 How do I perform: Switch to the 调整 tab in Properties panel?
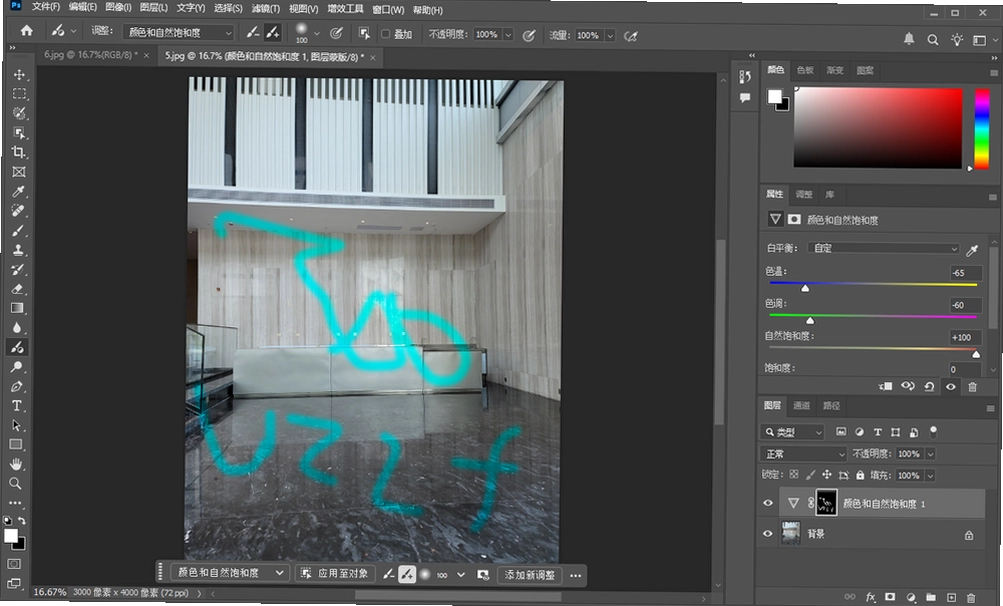804,194
